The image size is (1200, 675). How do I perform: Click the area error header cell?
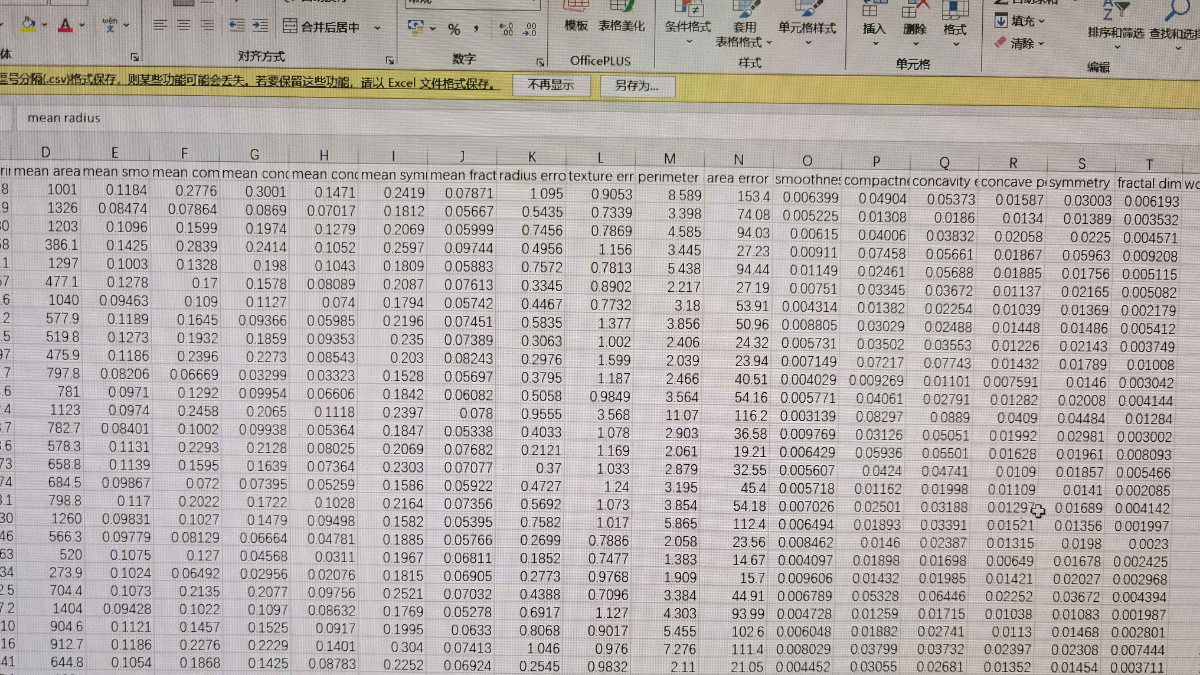coord(738,178)
